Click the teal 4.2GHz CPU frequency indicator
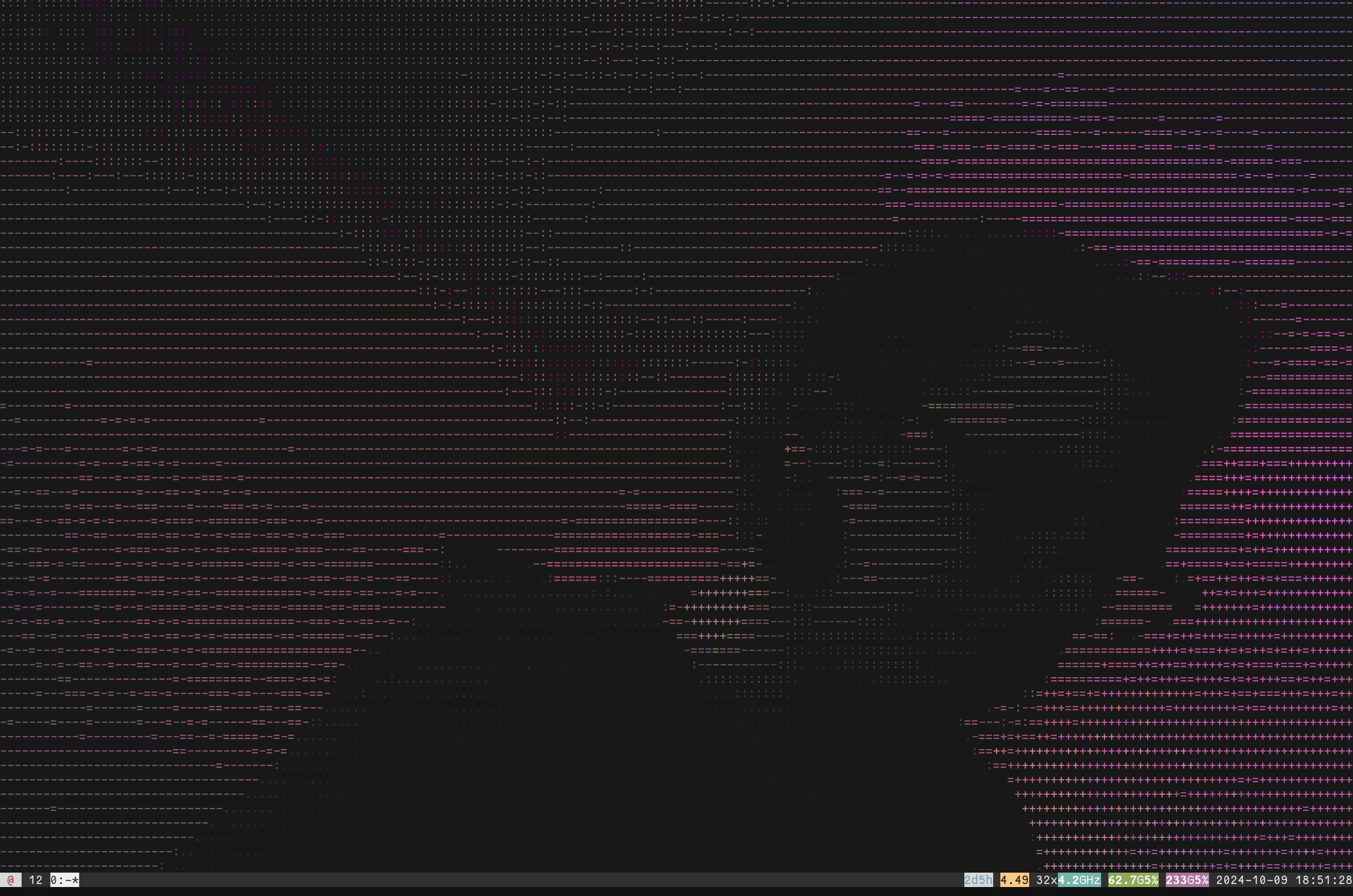The width and height of the screenshot is (1353, 896). coord(1079,880)
